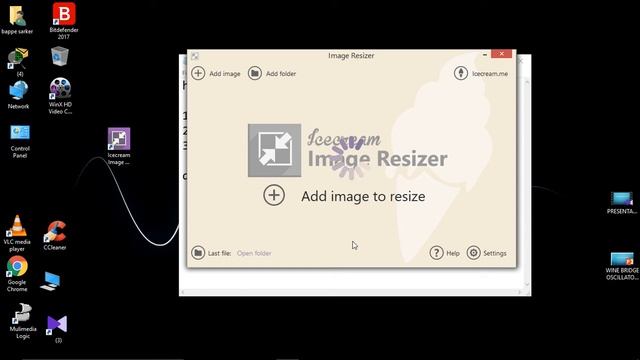The width and height of the screenshot is (640, 360).
Task: Select the bappe sarker folder icon
Action: click(17, 19)
